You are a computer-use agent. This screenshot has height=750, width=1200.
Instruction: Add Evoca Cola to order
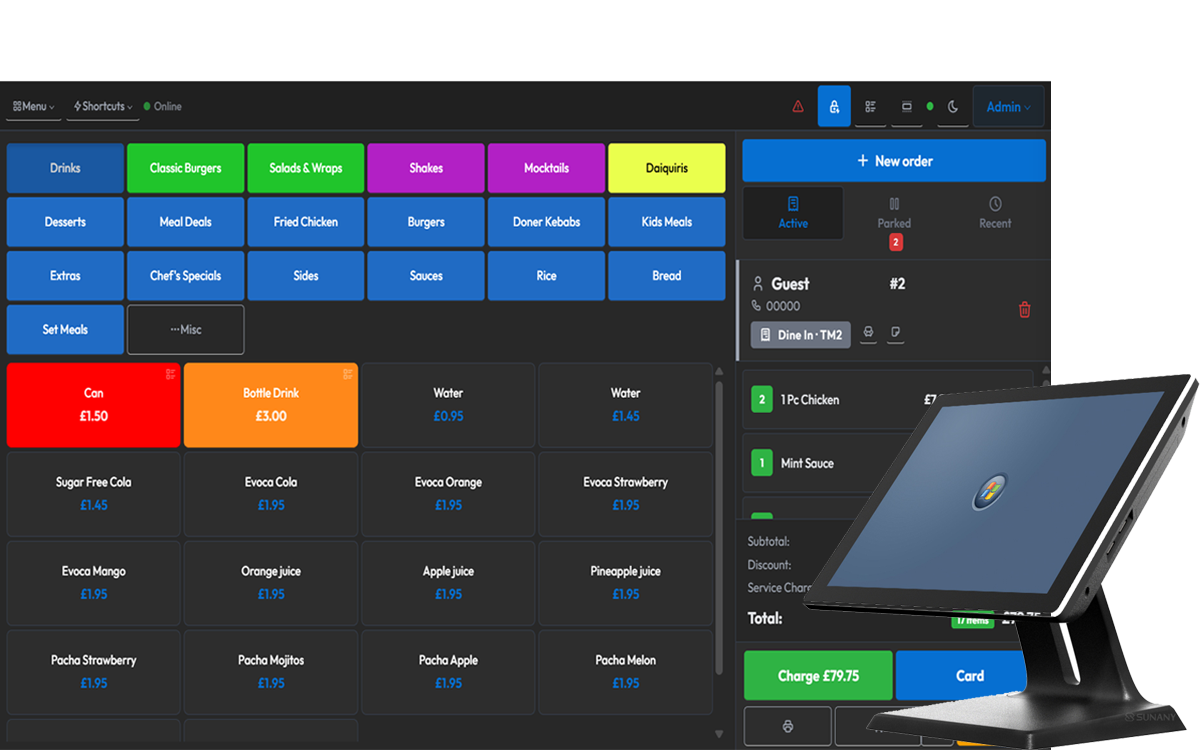(271, 494)
